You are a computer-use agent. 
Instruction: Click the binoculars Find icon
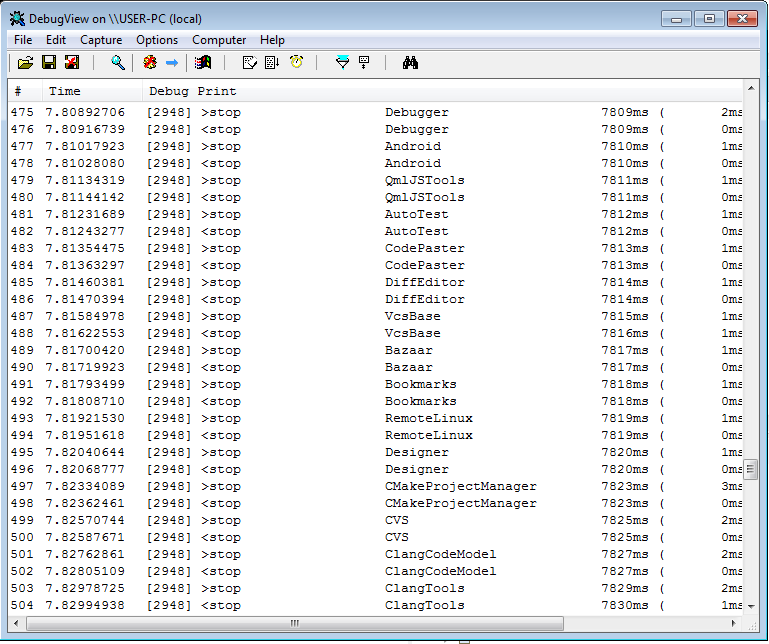[410, 63]
